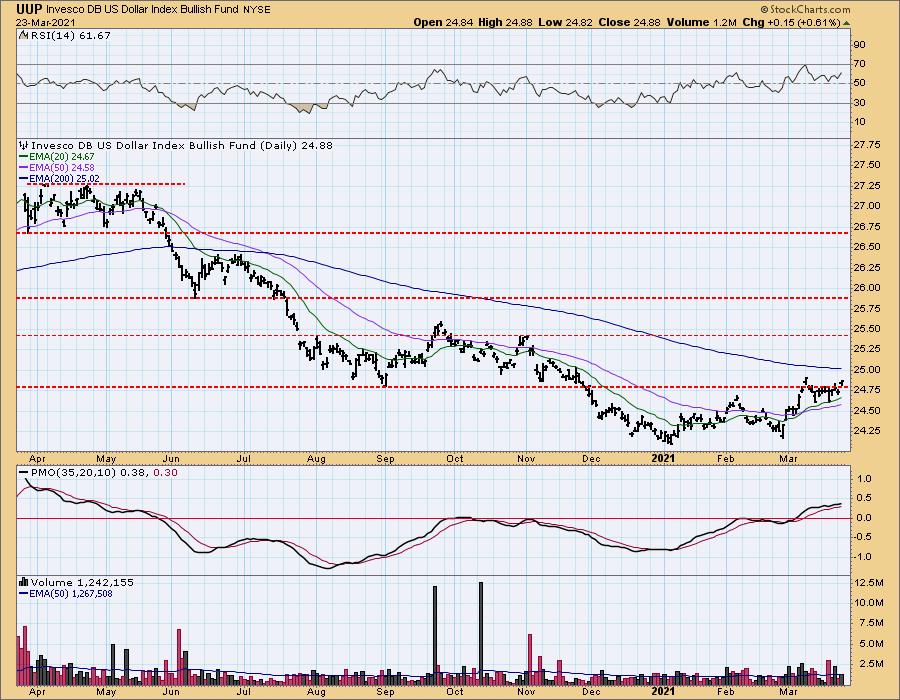This screenshot has width=900, height=700.
Task: Click the 25.00 price axis label
Action: 867,370
